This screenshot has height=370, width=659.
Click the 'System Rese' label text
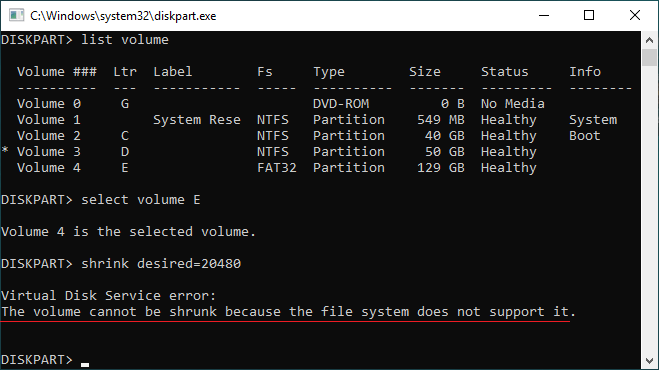click(x=197, y=120)
